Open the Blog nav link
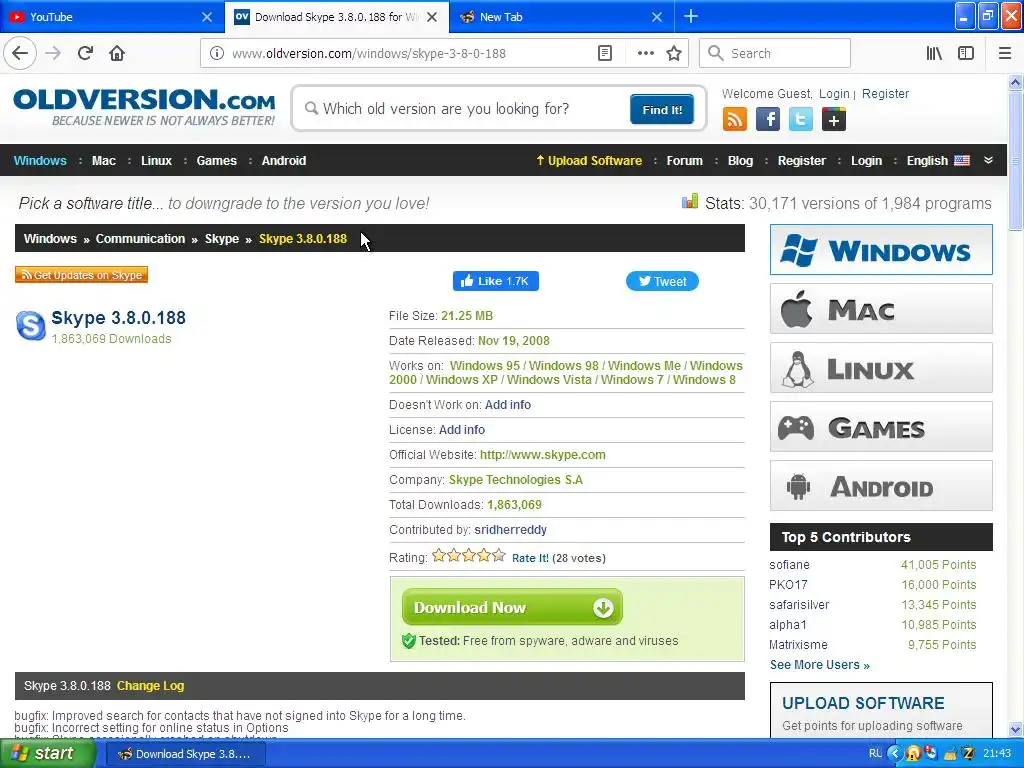 tap(740, 161)
